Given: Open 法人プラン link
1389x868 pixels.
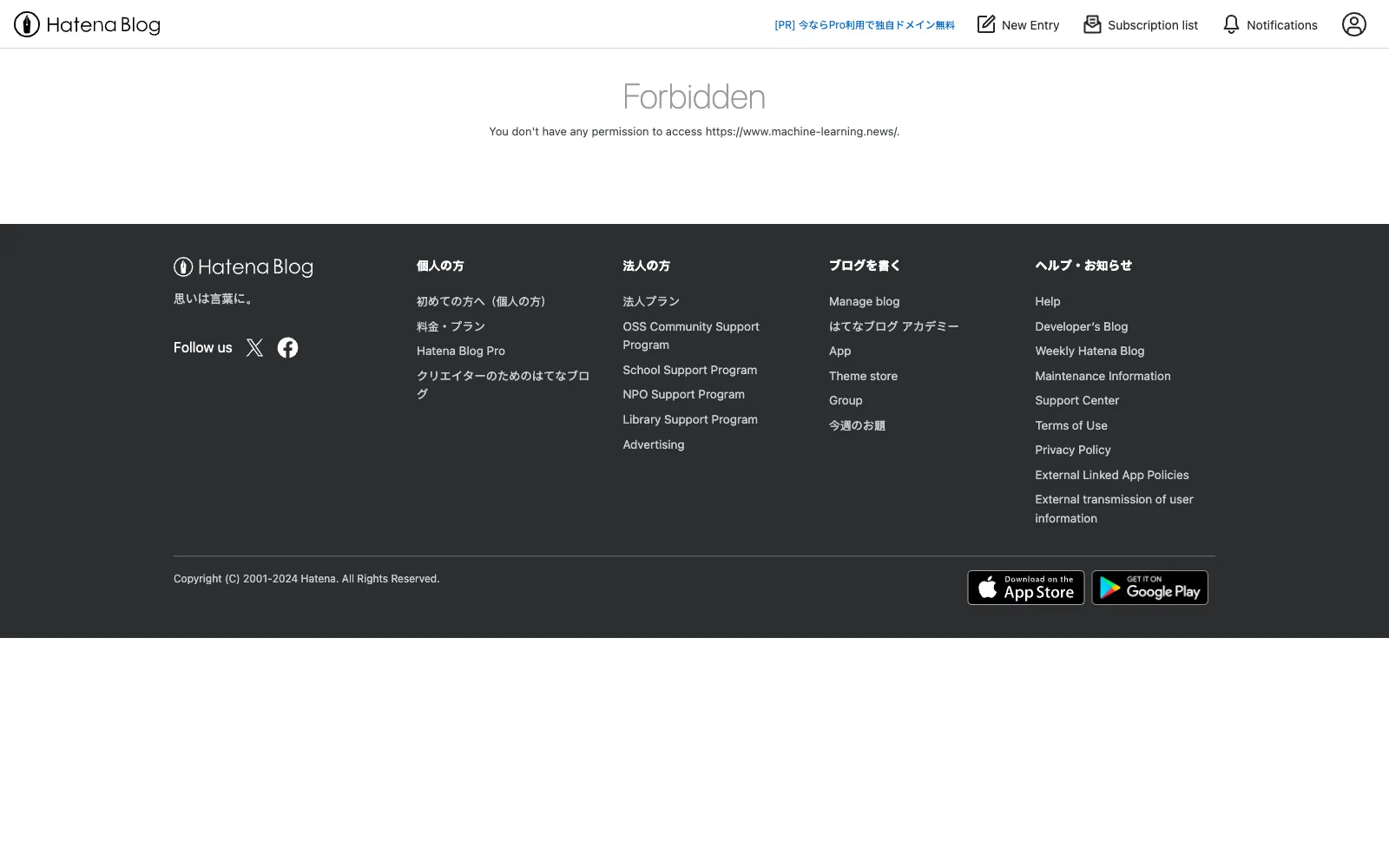Looking at the screenshot, I should (x=651, y=301).
